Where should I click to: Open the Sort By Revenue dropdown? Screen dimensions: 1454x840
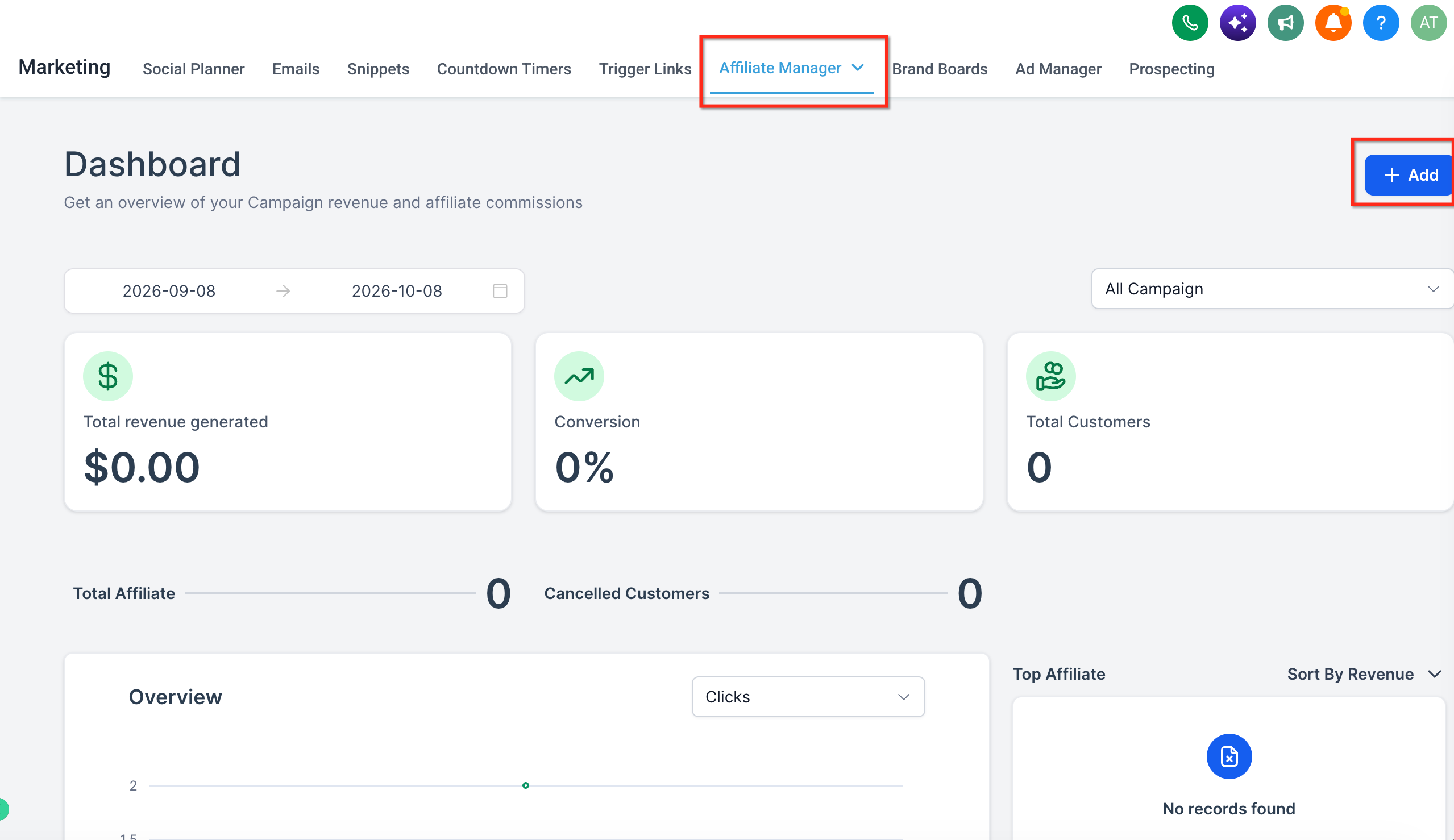[1365, 674]
